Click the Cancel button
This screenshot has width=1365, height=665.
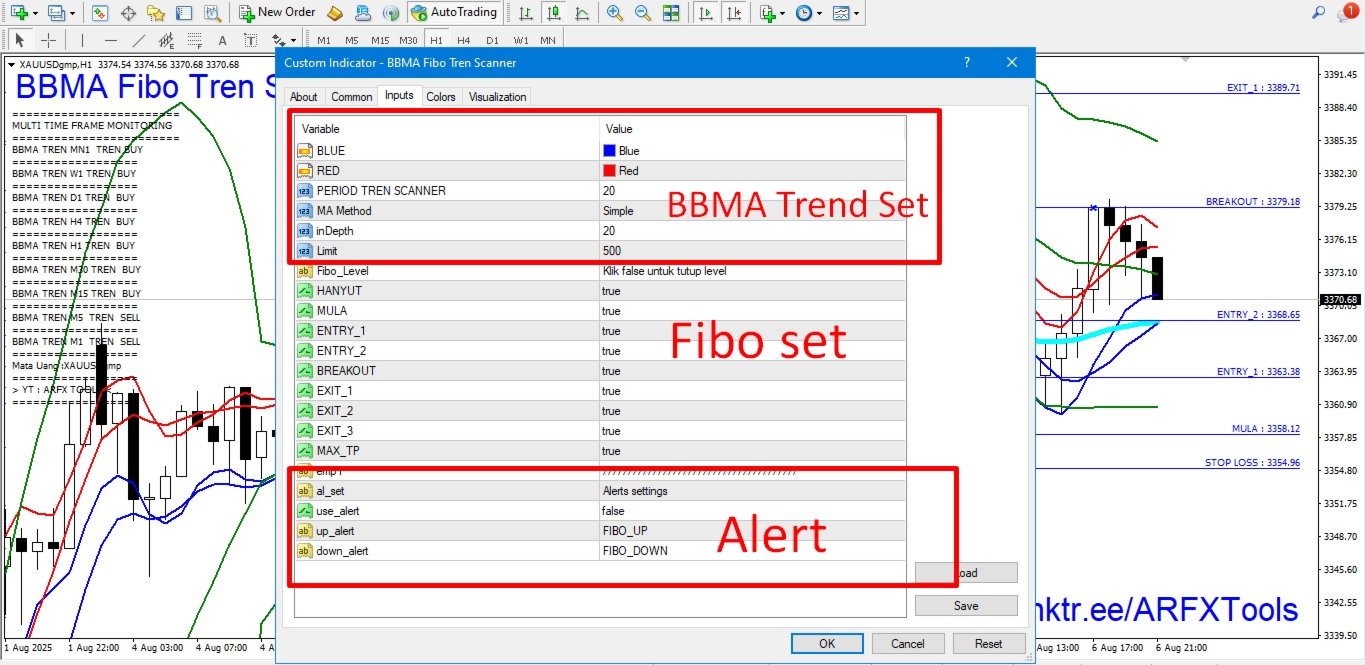pyautogui.click(x=908, y=643)
